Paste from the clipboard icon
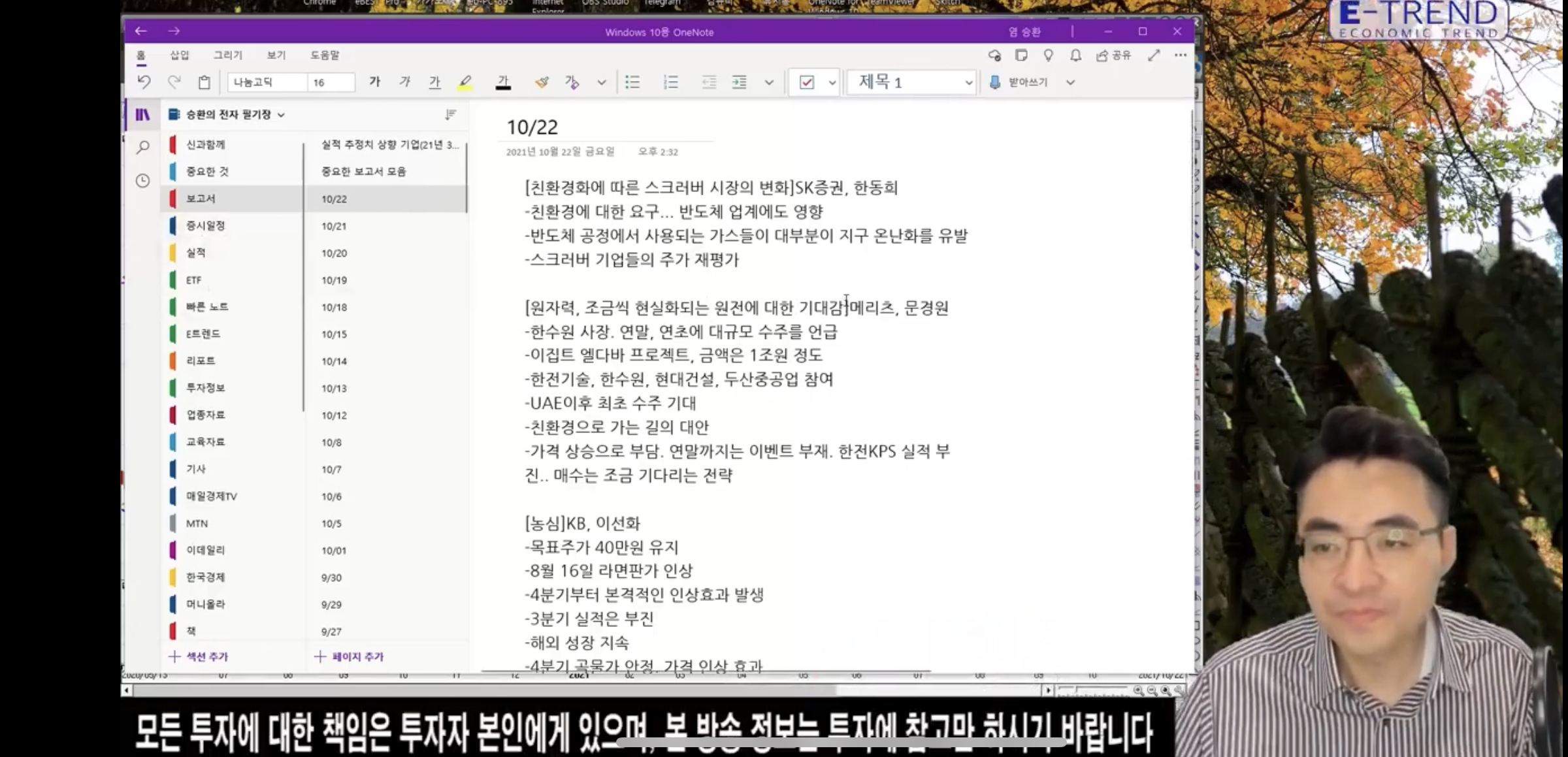1568x757 pixels. click(204, 82)
